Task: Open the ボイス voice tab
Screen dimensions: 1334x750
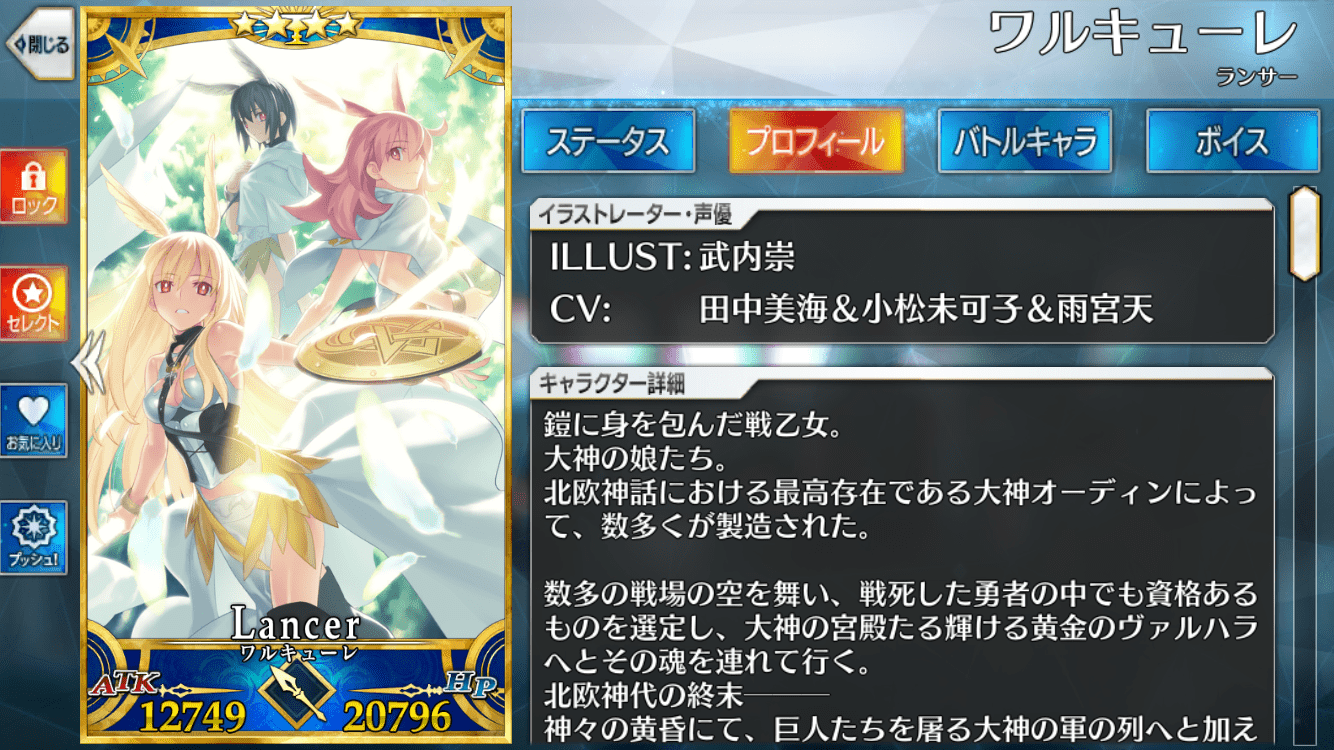Action: (x=1233, y=141)
